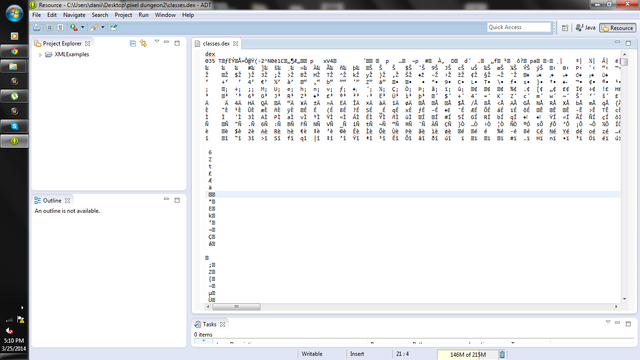Click the toolbar icon with green arrow
The image size is (640, 360).
(x=113, y=27)
